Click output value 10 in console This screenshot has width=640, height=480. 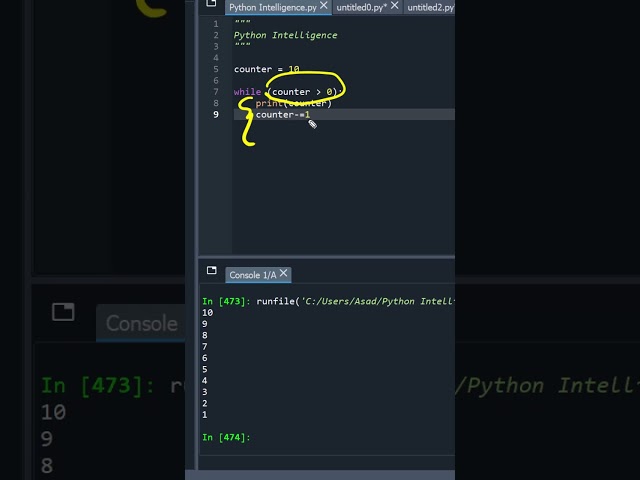(x=207, y=313)
